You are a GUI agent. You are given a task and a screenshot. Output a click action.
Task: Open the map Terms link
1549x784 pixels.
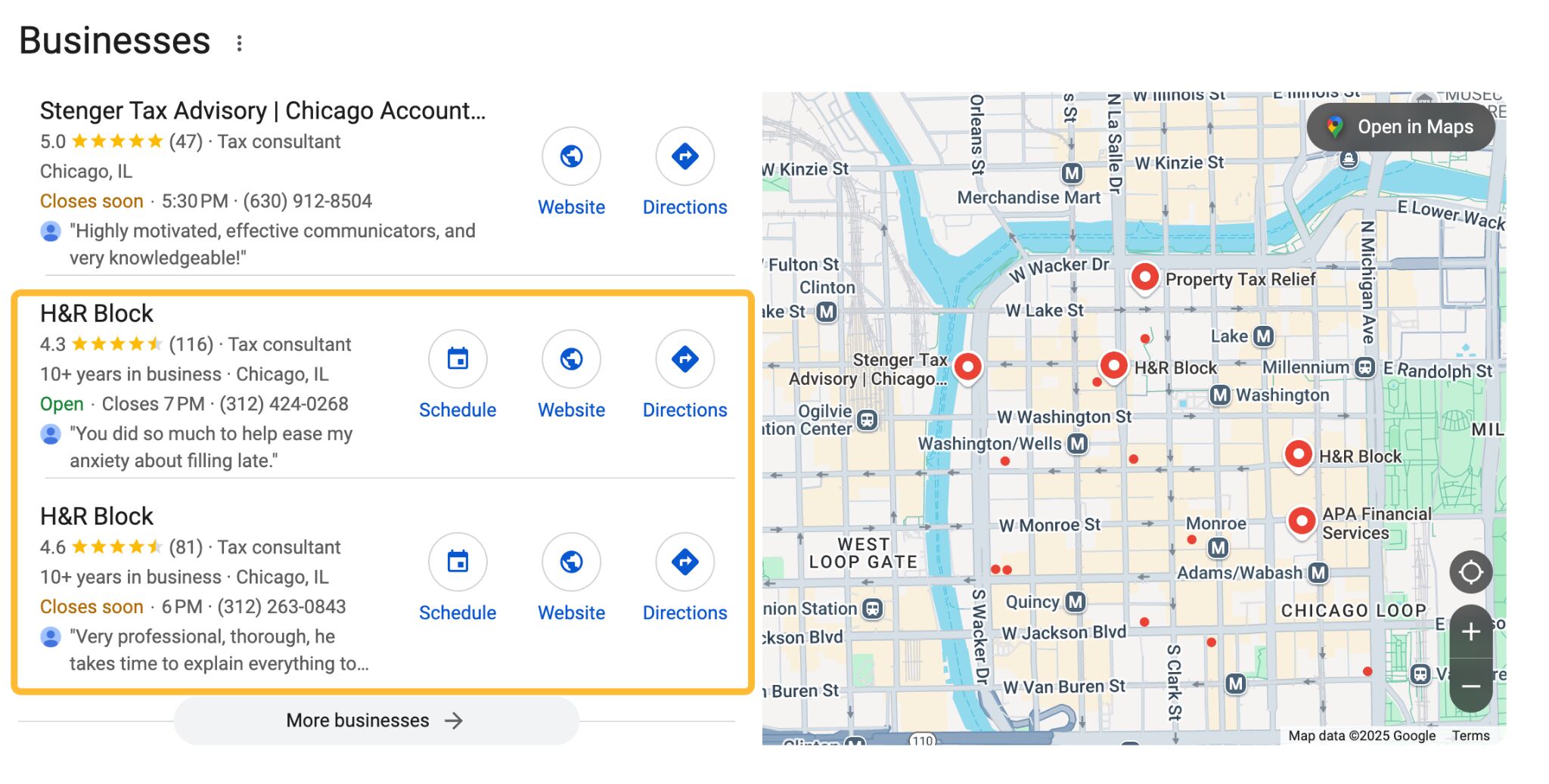(1470, 736)
